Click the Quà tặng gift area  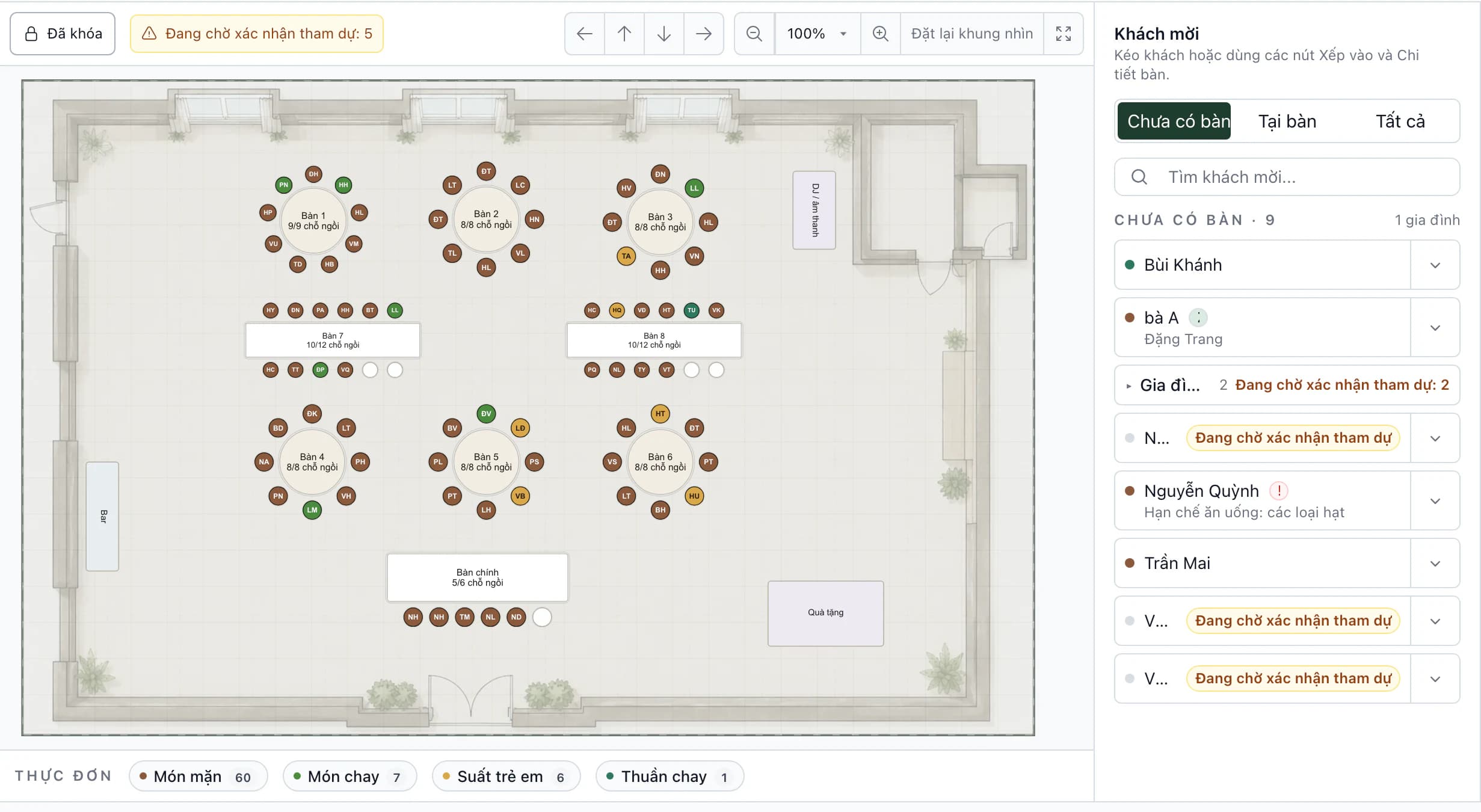click(826, 613)
